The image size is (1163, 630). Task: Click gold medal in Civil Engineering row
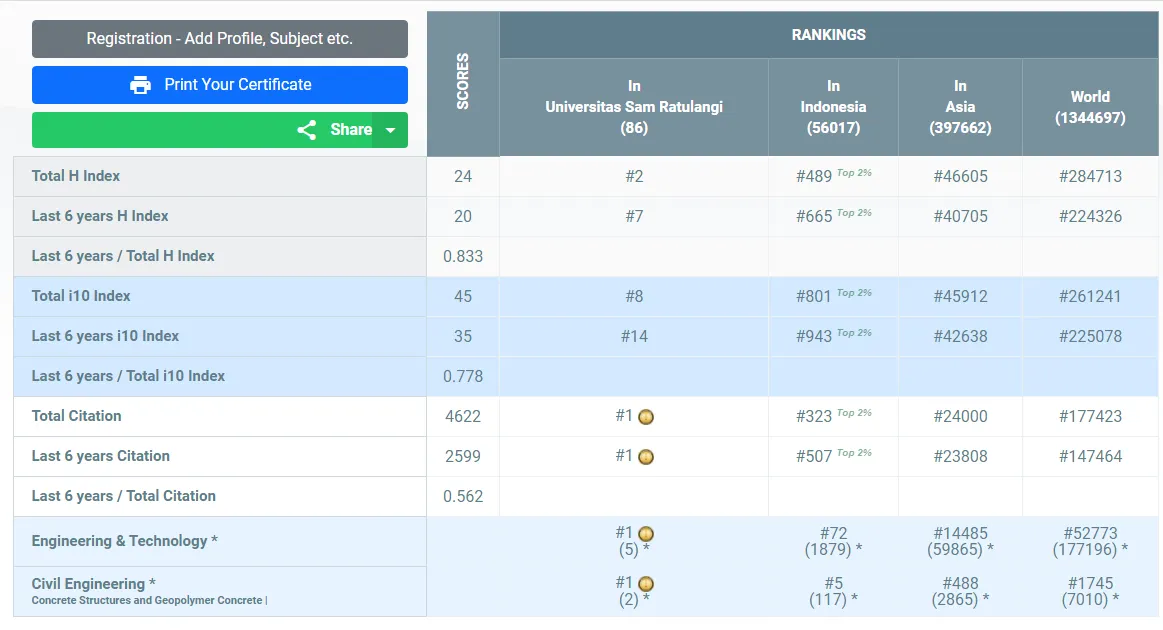click(x=646, y=584)
